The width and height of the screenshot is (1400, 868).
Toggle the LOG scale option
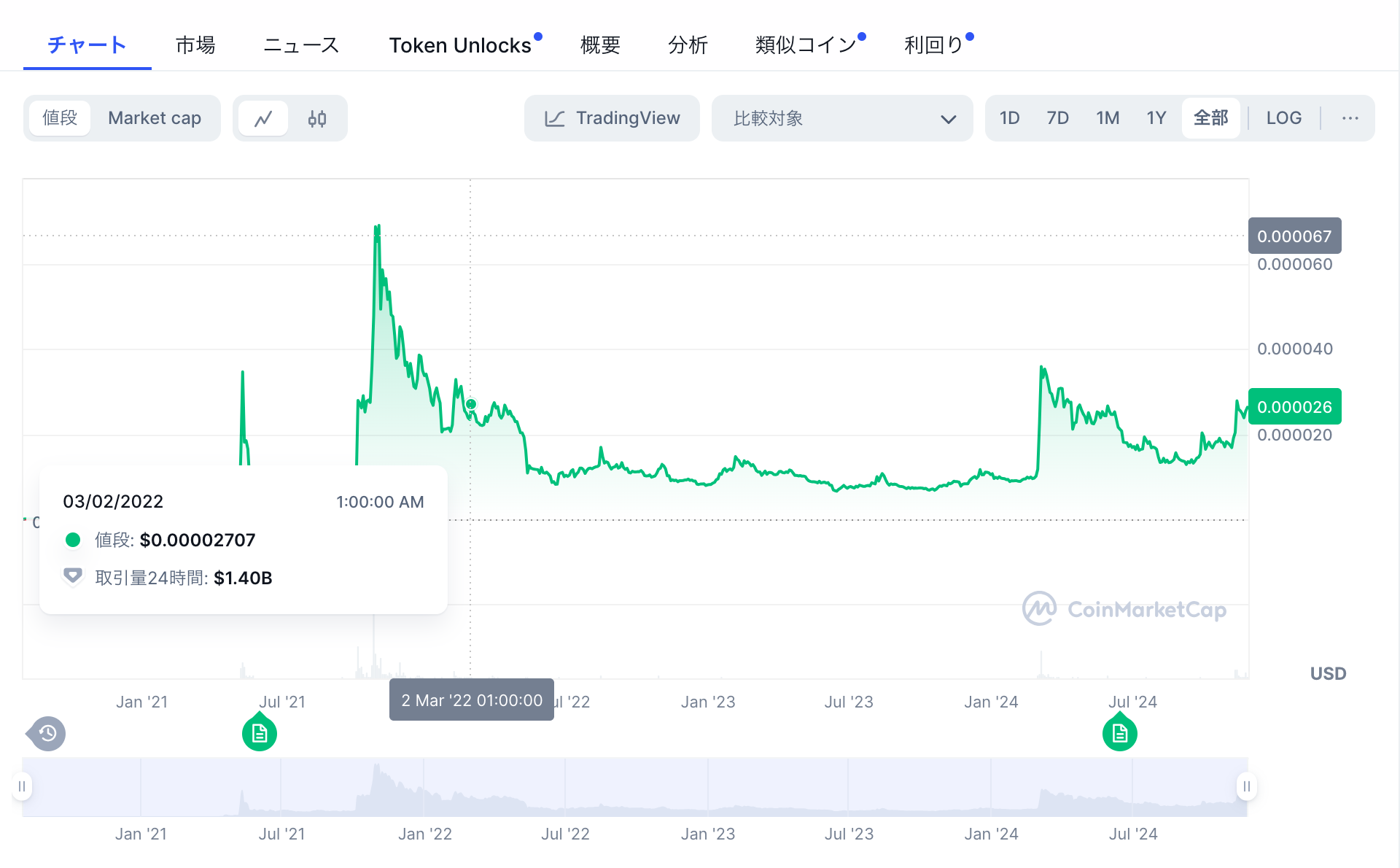[1283, 118]
